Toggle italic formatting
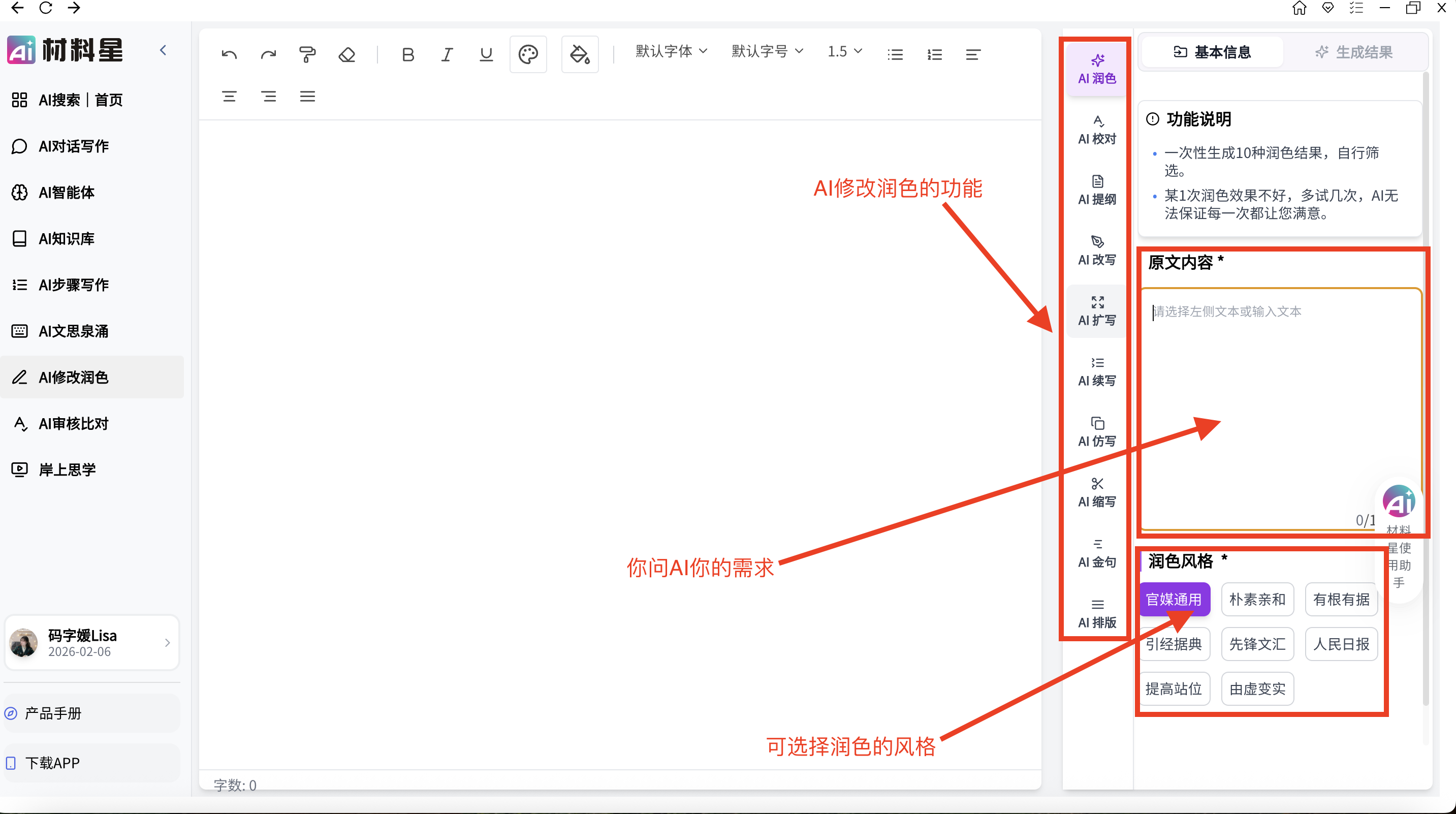The width and height of the screenshot is (1456, 814). point(447,54)
